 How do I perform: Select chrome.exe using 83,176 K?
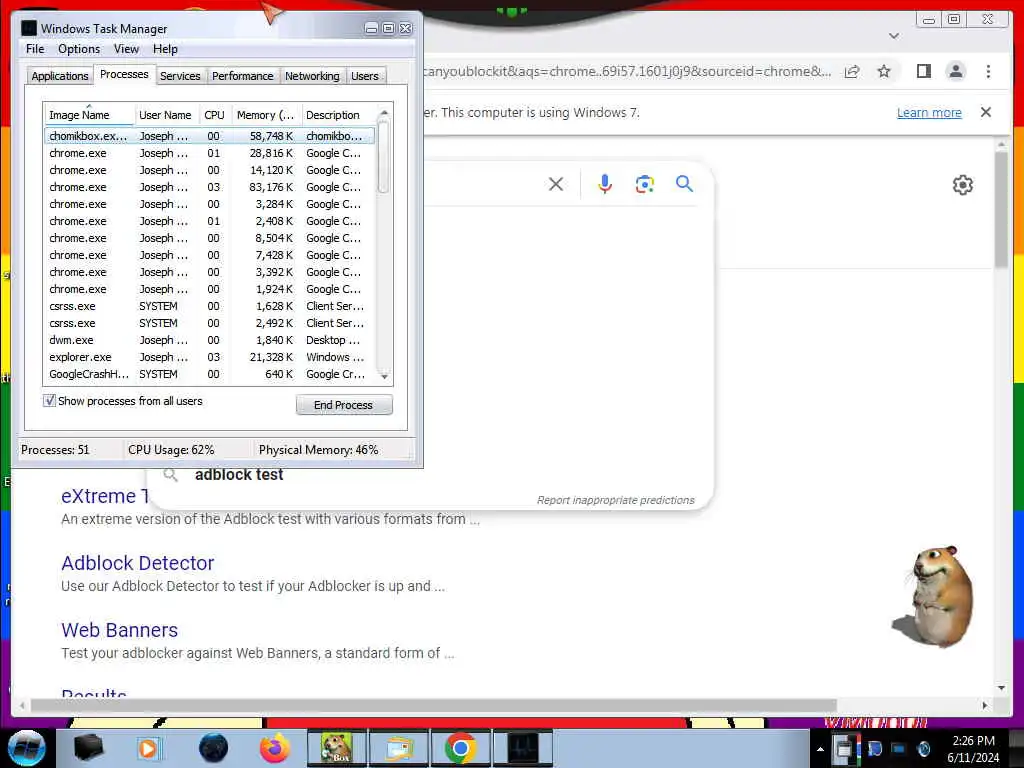coord(210,187)
